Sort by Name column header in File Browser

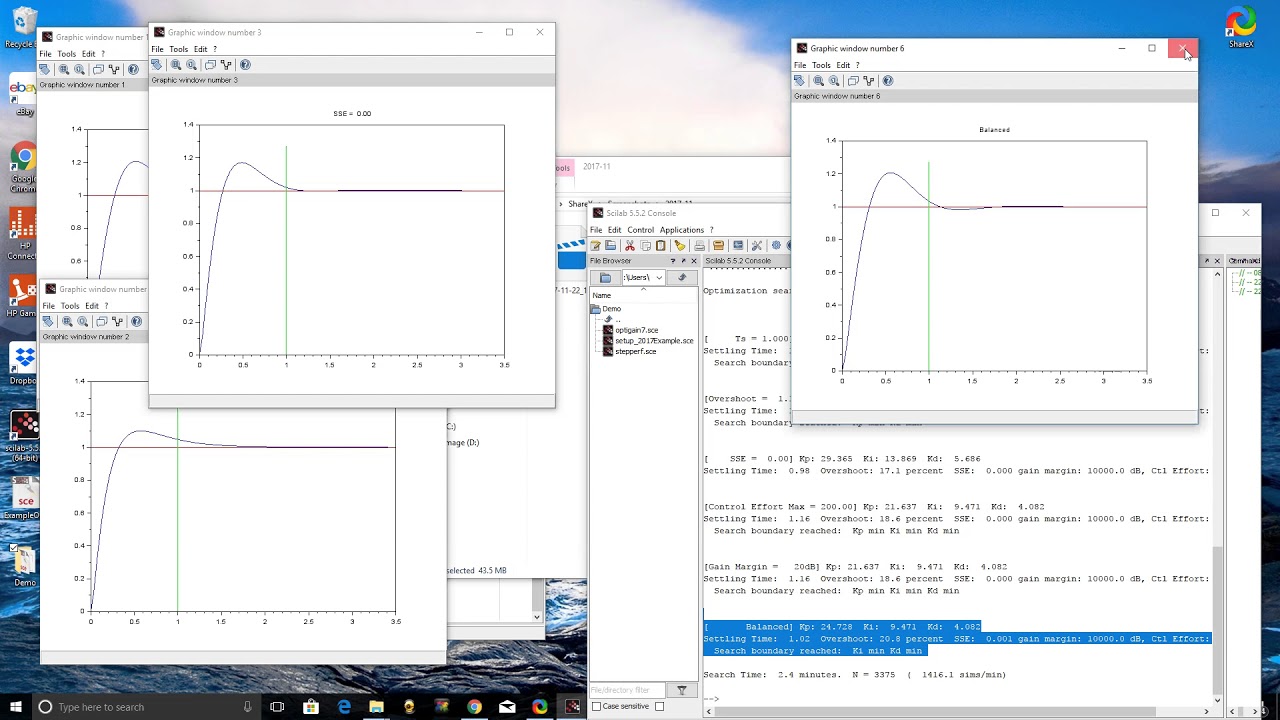(643, 295)
